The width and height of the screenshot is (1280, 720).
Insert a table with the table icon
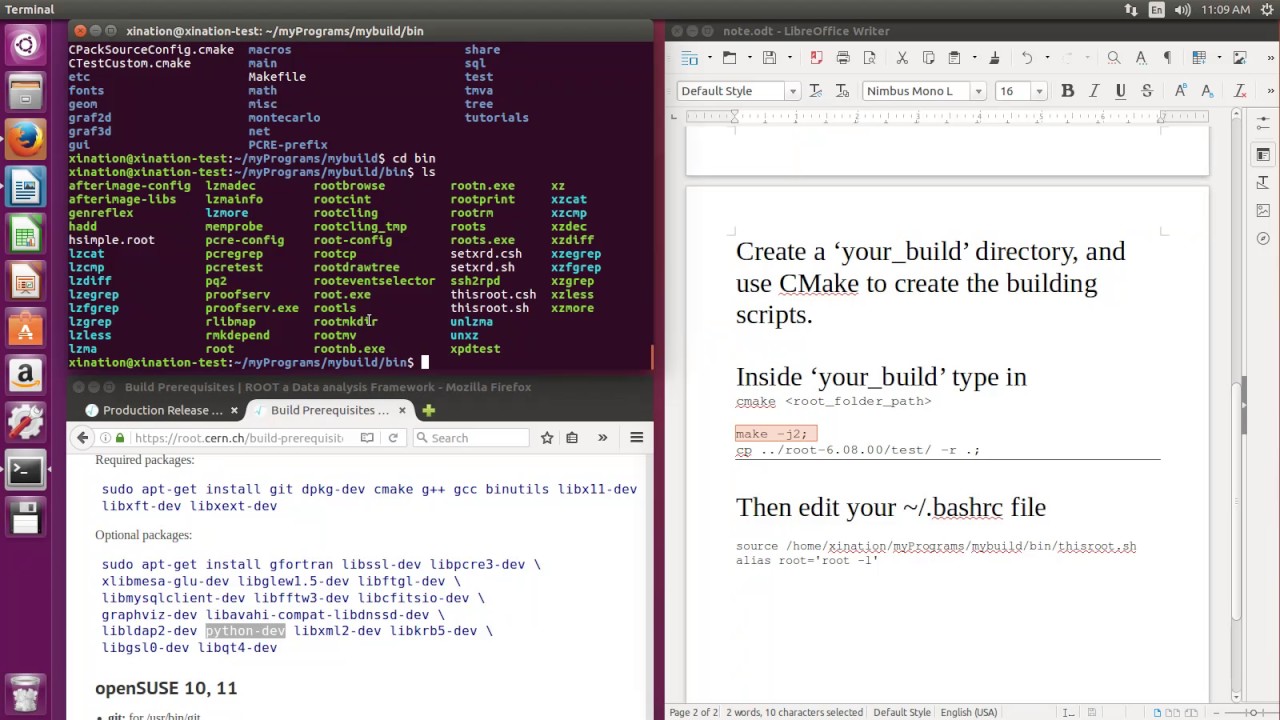pyautogui.click(x=1199, y=58)
